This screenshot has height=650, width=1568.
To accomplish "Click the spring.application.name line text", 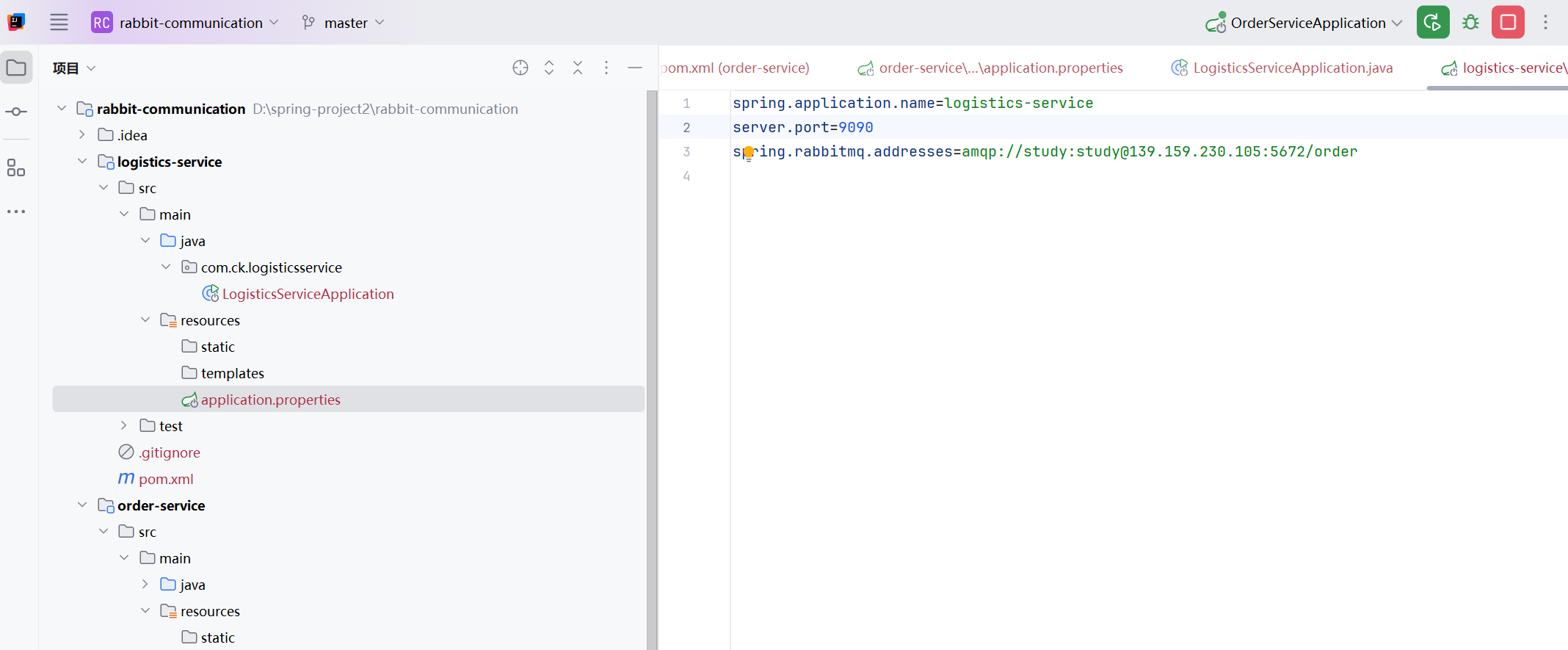I will (912, 103).
